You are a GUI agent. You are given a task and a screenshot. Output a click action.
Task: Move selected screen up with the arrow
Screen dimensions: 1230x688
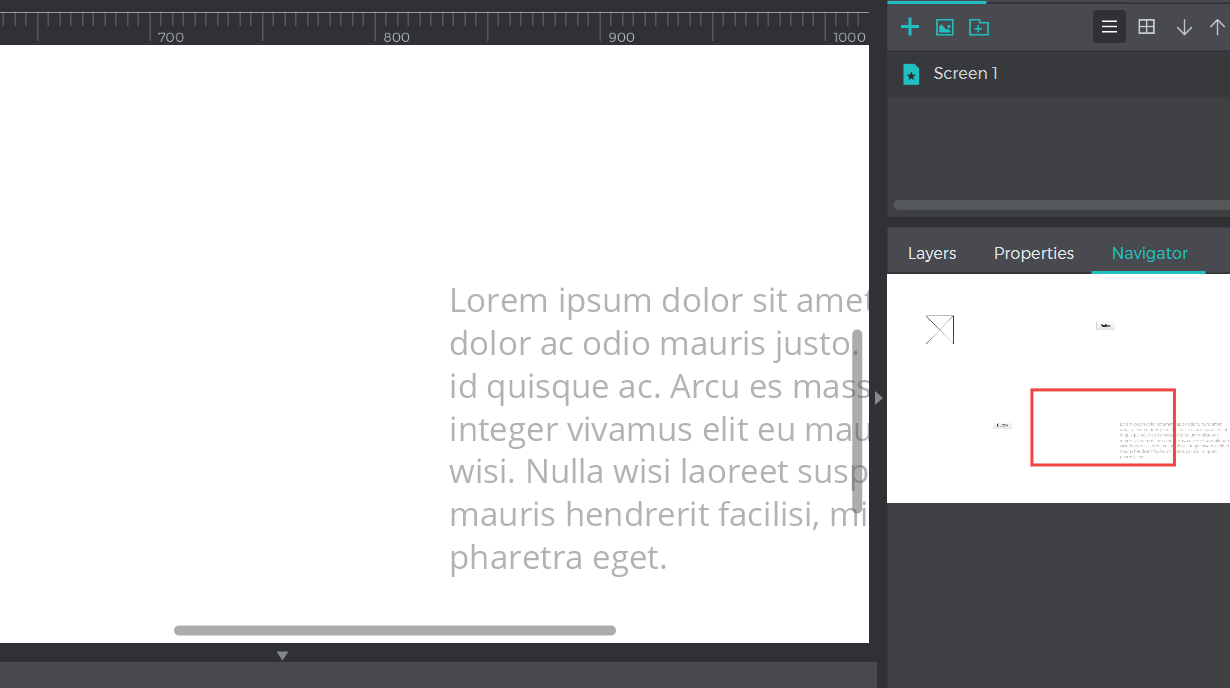coord(1216,27)
